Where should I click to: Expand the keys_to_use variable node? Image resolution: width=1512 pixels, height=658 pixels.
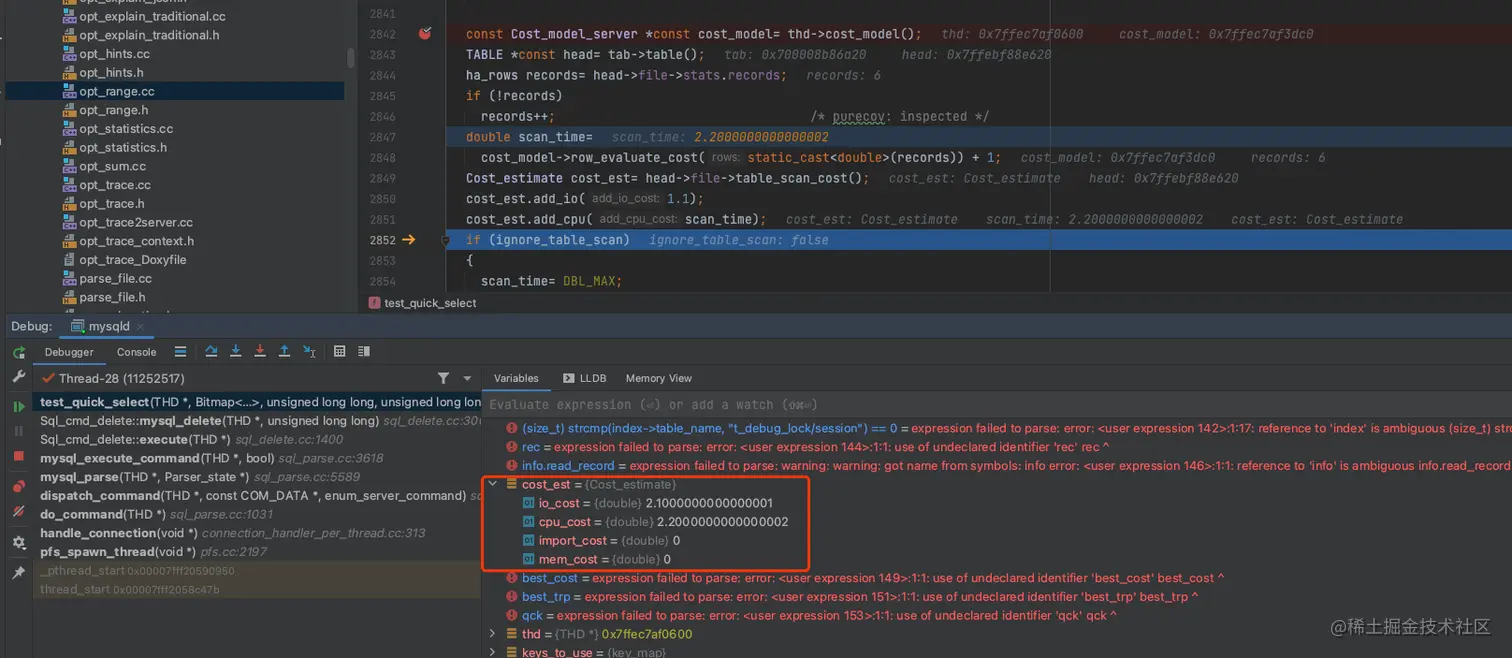click(492, 652)
